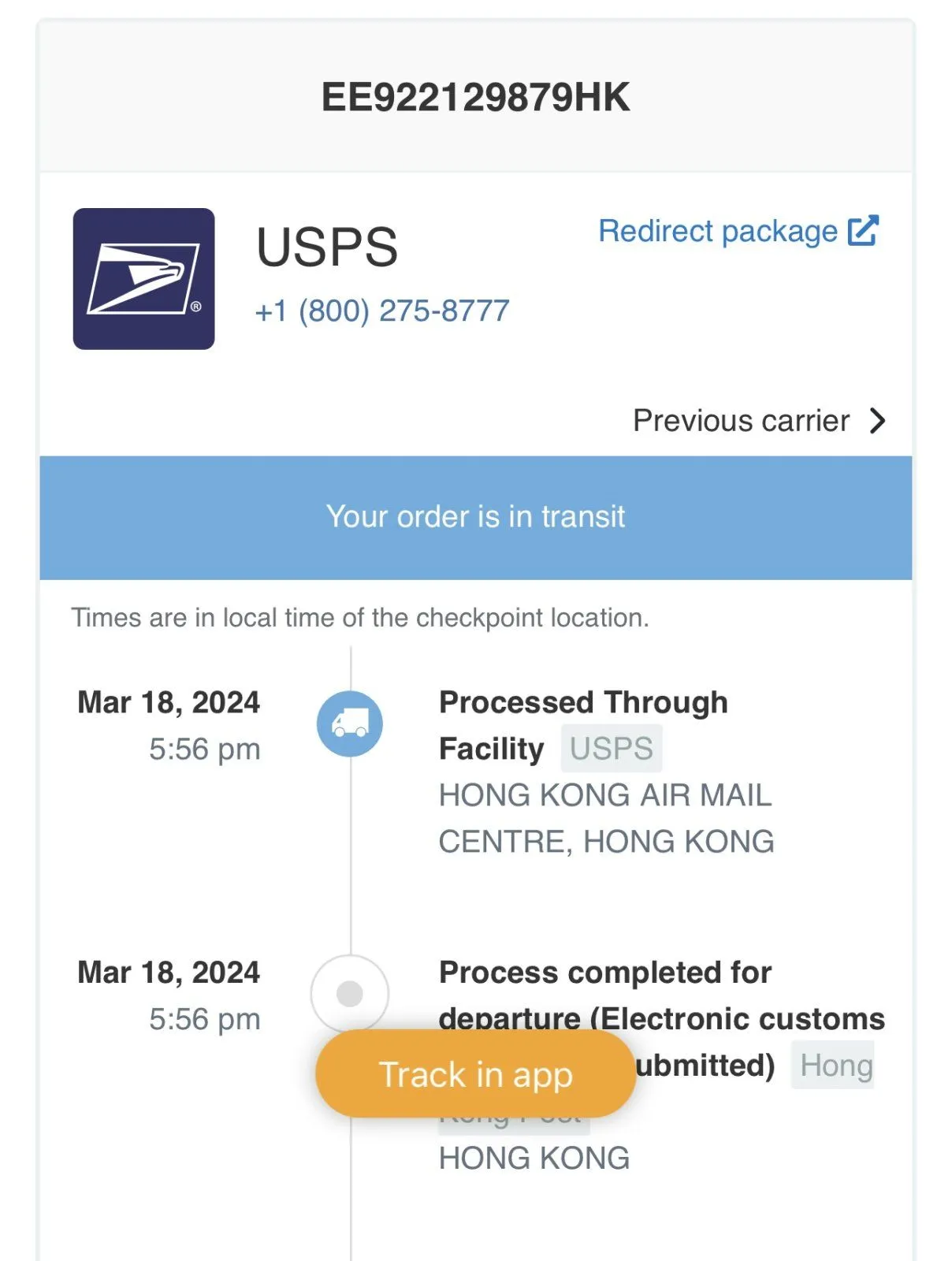Image resolution: width=952 pixels, height=1261 pixels.
Task: Click the USPS carrier name heading
Action: click(327, 247)
